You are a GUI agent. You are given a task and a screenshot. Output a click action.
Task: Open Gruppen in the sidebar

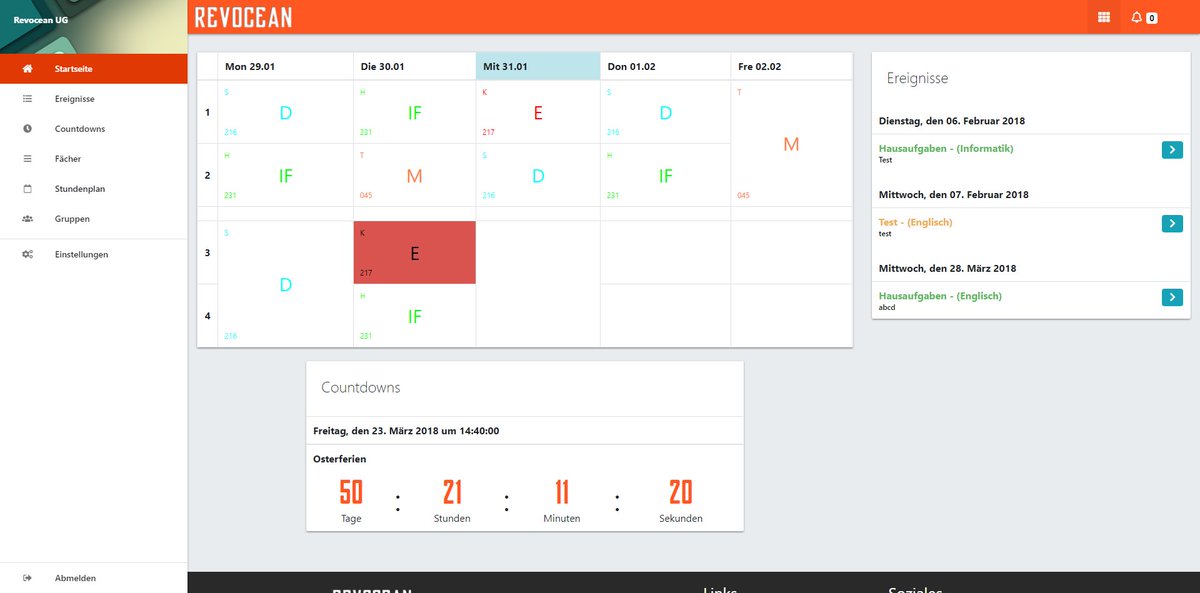pos(93,219)
